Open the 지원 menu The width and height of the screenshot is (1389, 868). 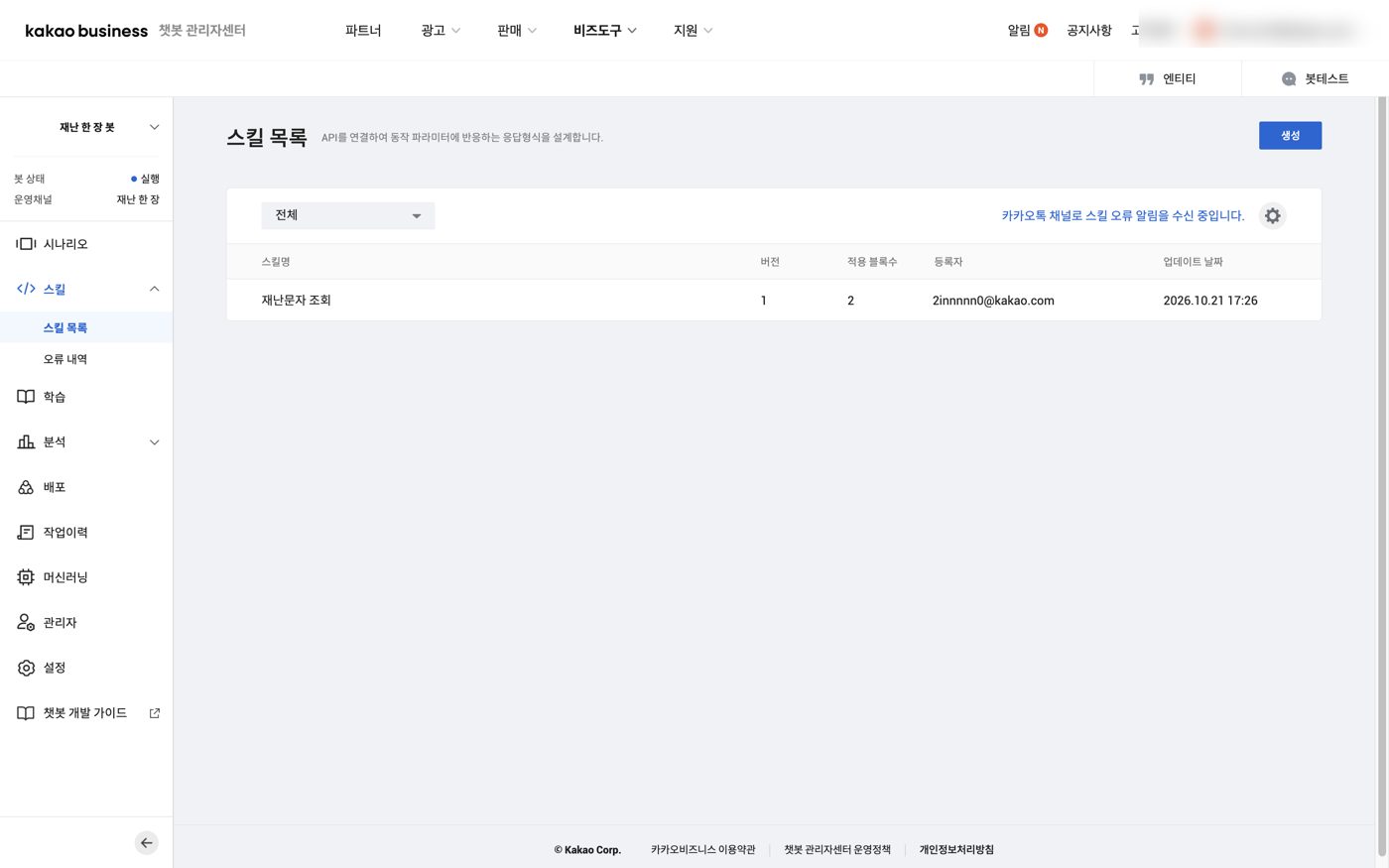click(x=694, y=31)
